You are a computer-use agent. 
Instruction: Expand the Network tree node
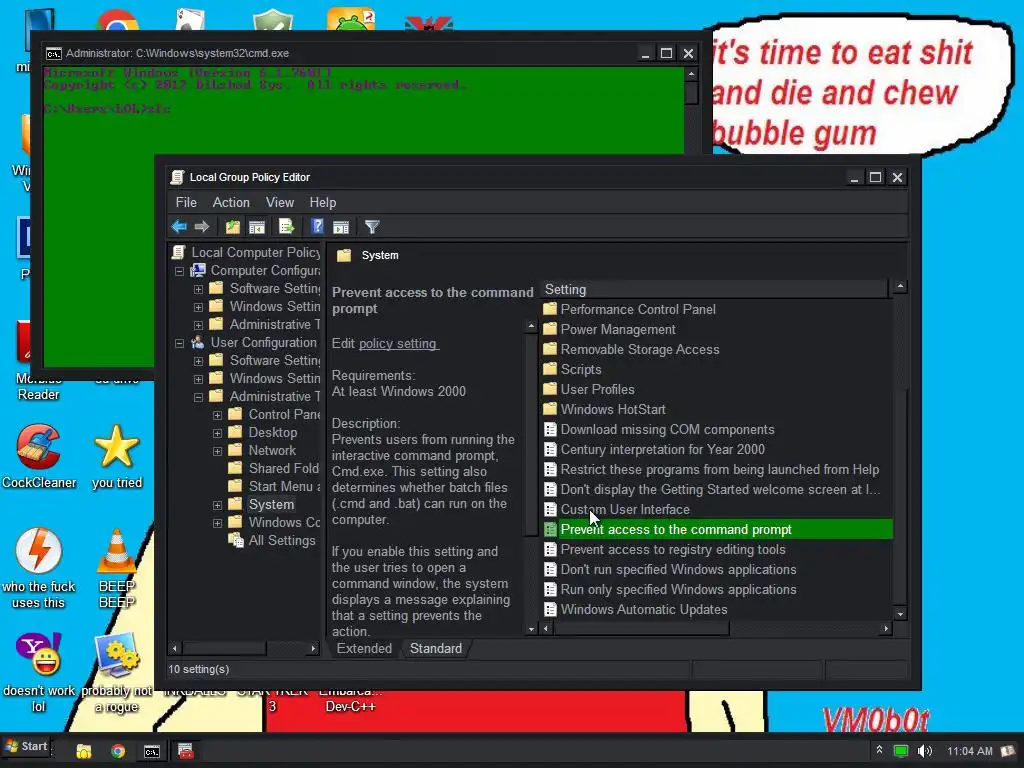[217, 451]
